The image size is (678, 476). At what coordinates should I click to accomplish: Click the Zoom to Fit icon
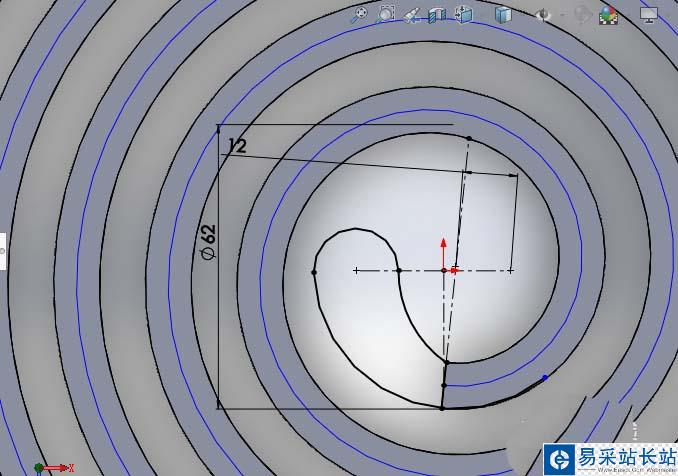click(358, 14)
